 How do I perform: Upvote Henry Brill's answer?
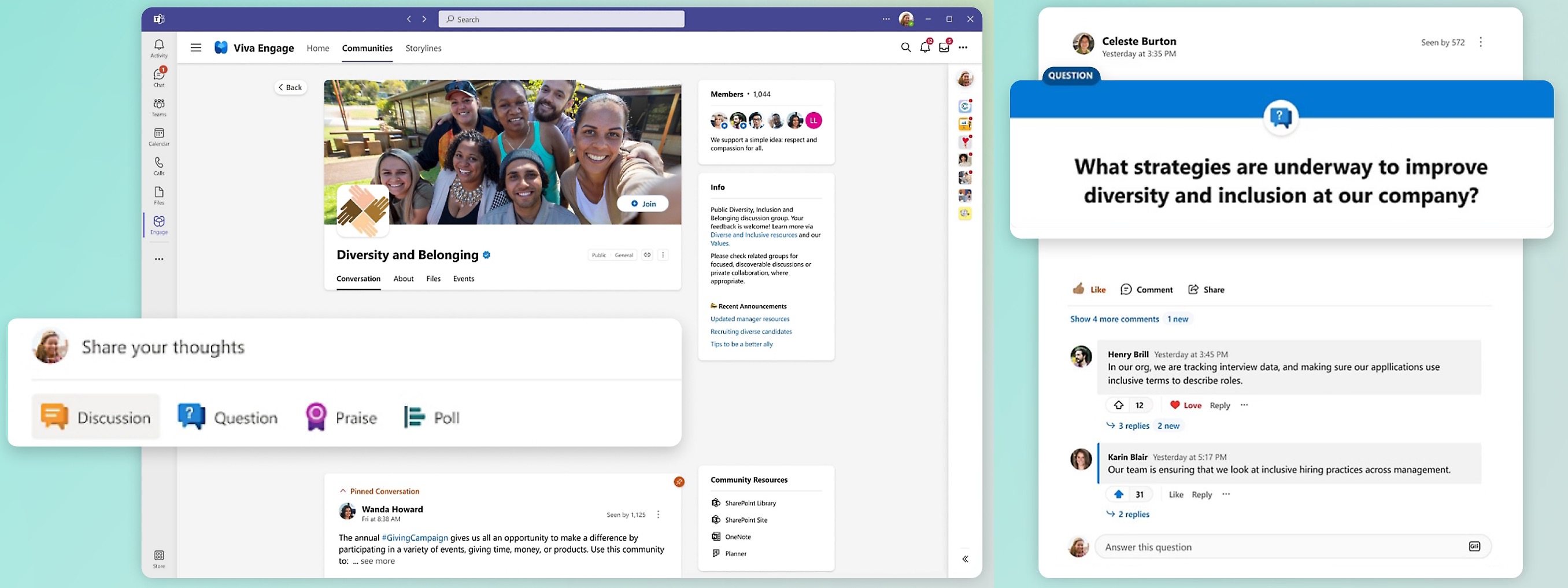pyautogui.click(x=1119, y=405)
